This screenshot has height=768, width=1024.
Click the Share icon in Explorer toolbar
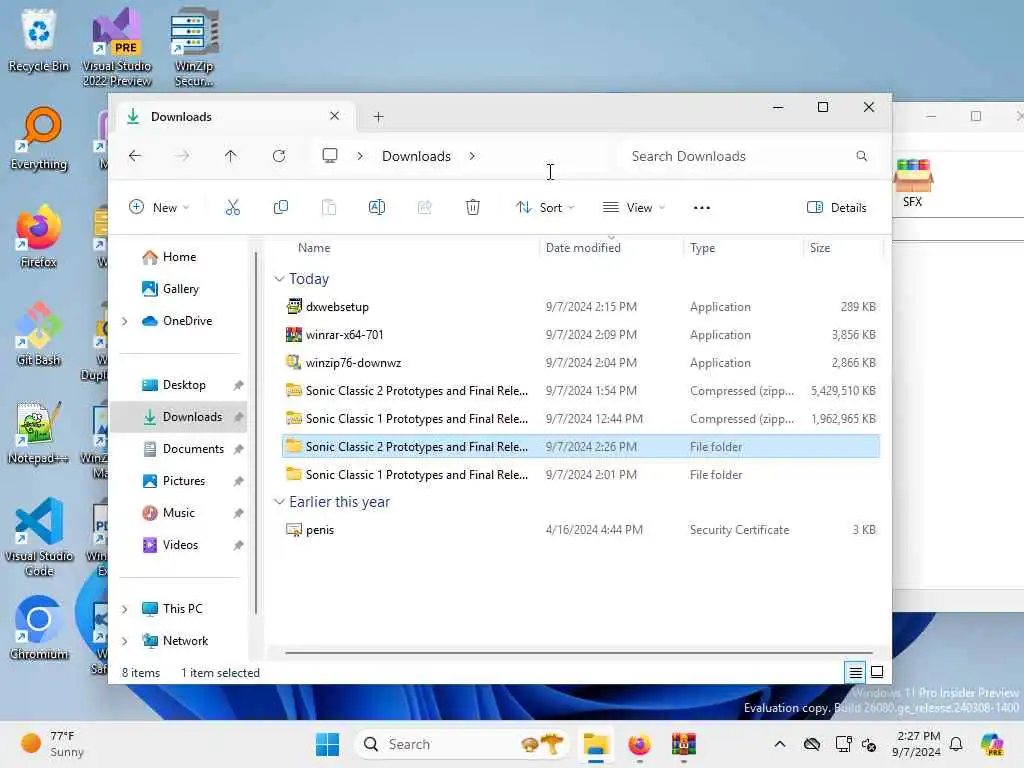(x=424, y=208)
